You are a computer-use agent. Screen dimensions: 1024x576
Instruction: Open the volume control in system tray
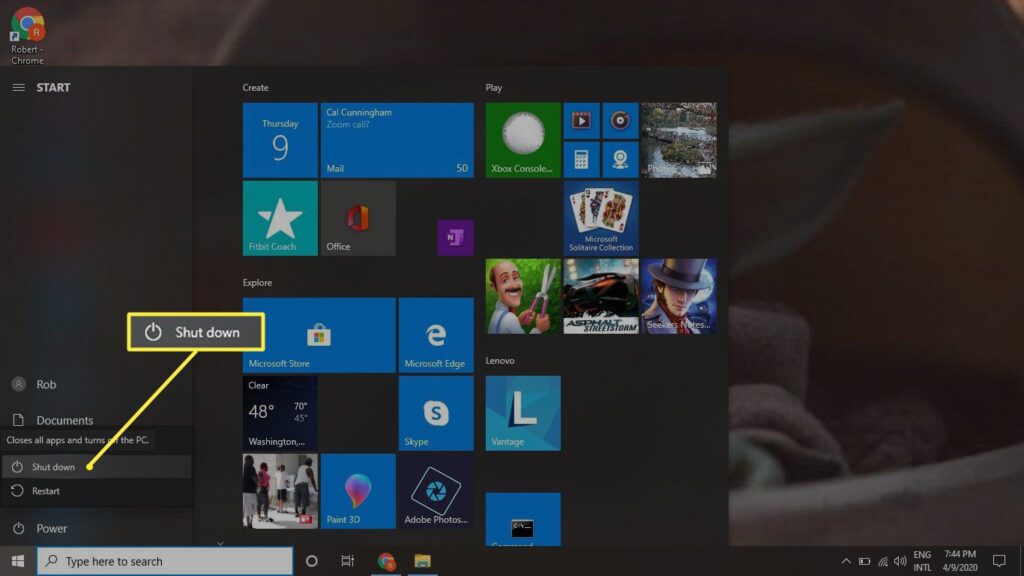(900, 561)
